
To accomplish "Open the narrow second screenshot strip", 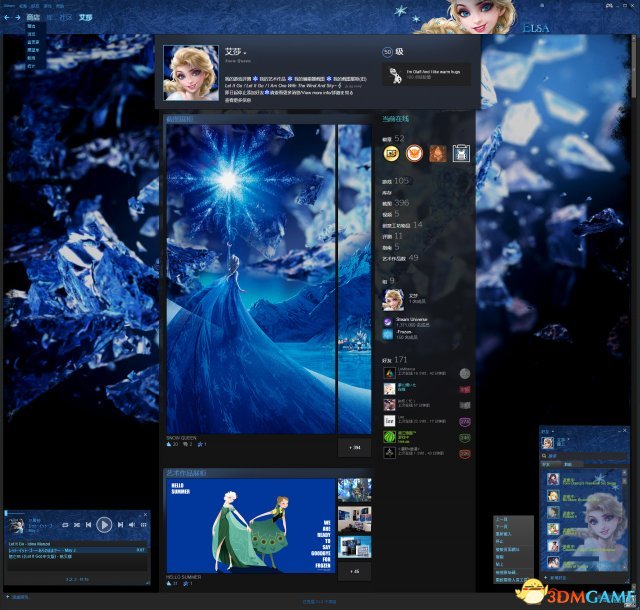I will tap(354, 279).
